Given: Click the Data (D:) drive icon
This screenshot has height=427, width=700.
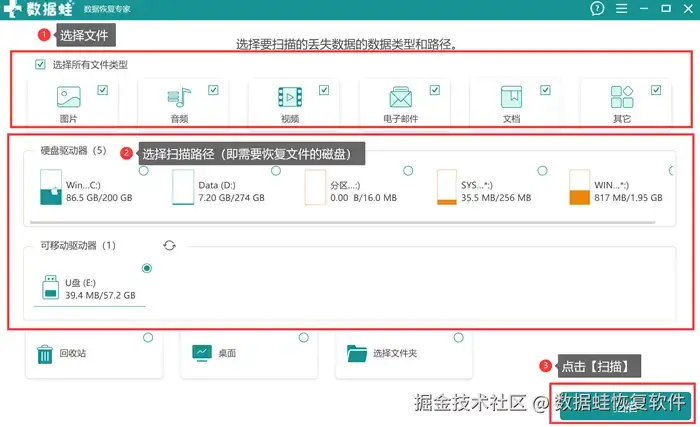Looking at the screenshot, I should pos(183,187).
